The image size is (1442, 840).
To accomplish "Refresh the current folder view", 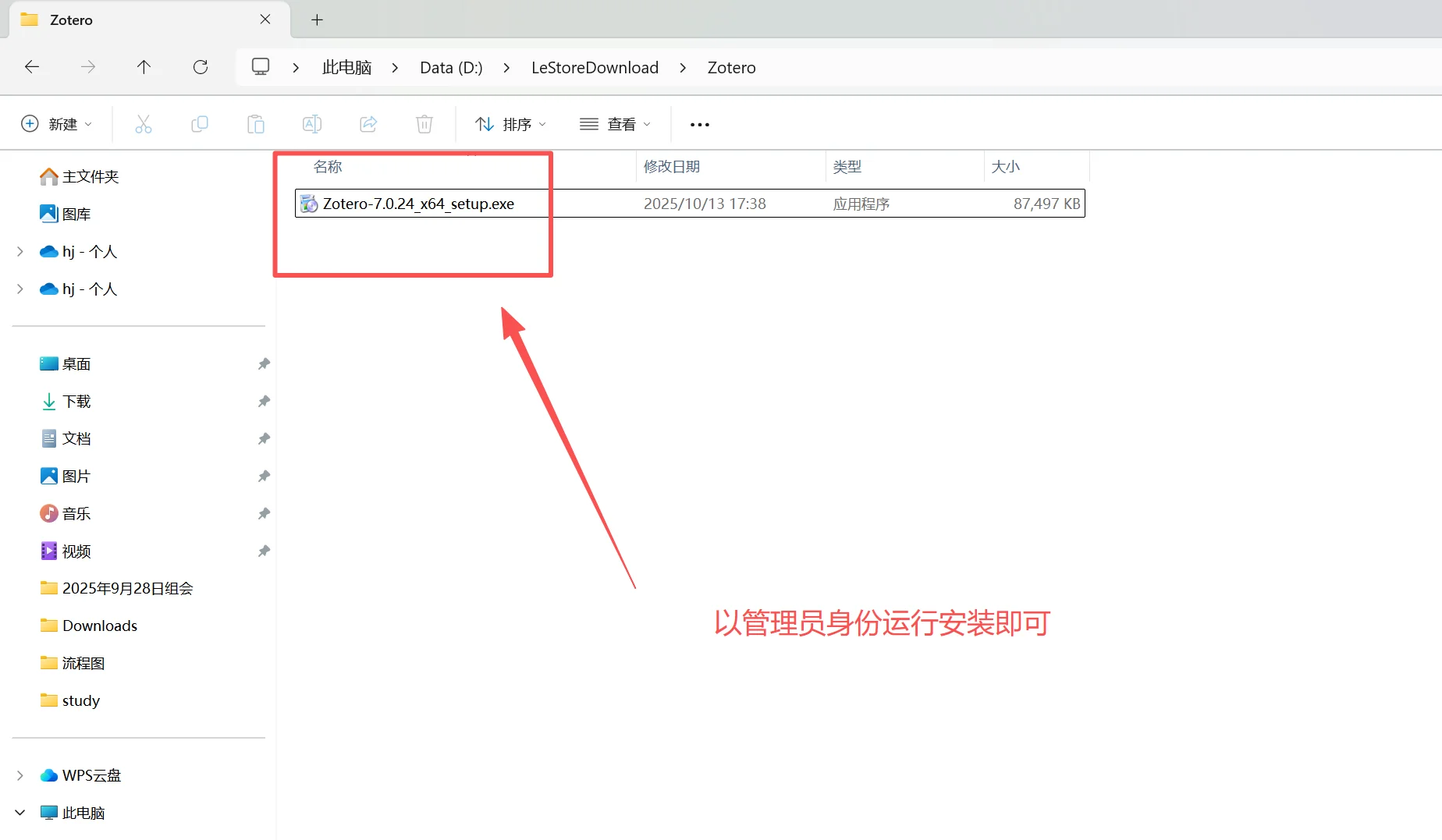I will (201, 67).
